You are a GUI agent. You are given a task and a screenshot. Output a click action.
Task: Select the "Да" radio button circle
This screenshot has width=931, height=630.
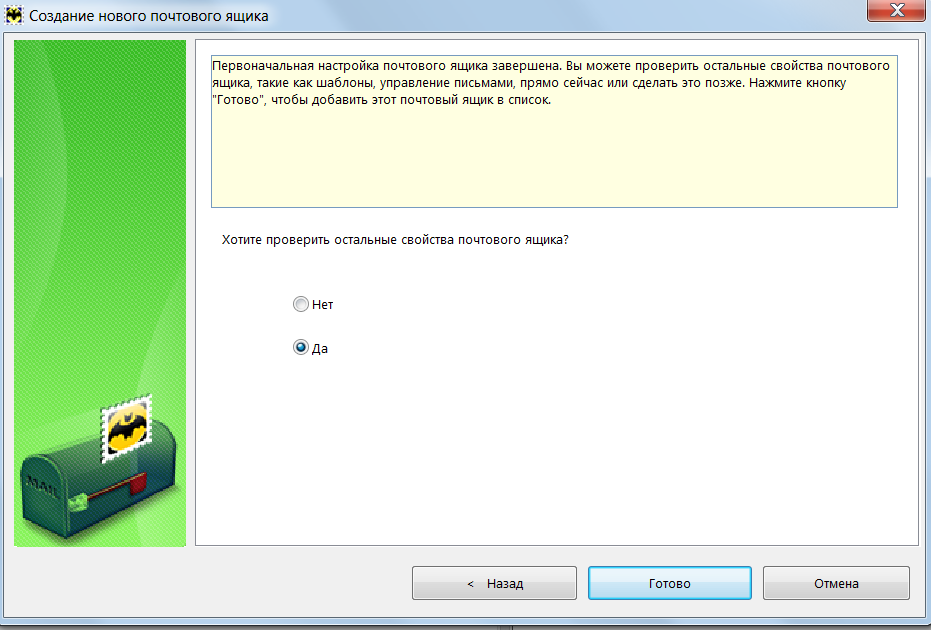pyautogui.click(x=301, y=348)
